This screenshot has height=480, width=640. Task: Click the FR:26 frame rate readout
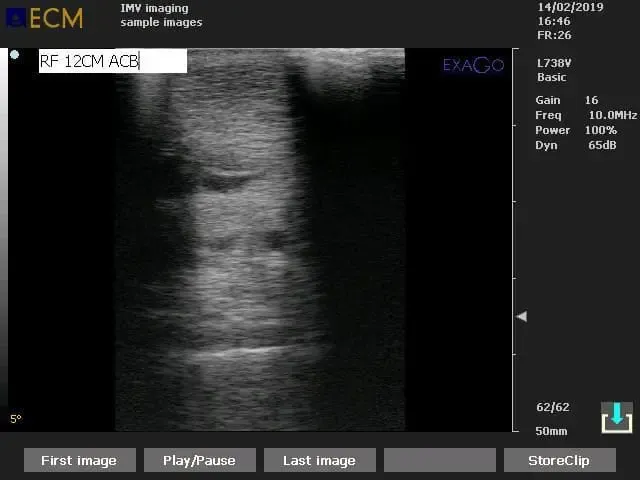554,36
